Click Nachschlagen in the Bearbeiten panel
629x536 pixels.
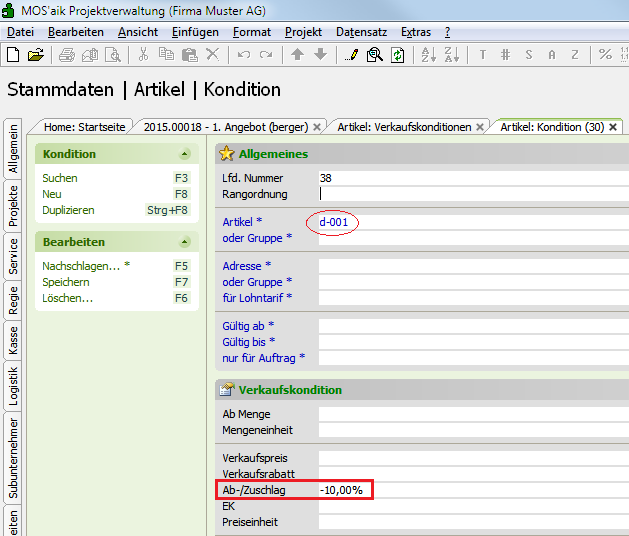coord(82,266)
